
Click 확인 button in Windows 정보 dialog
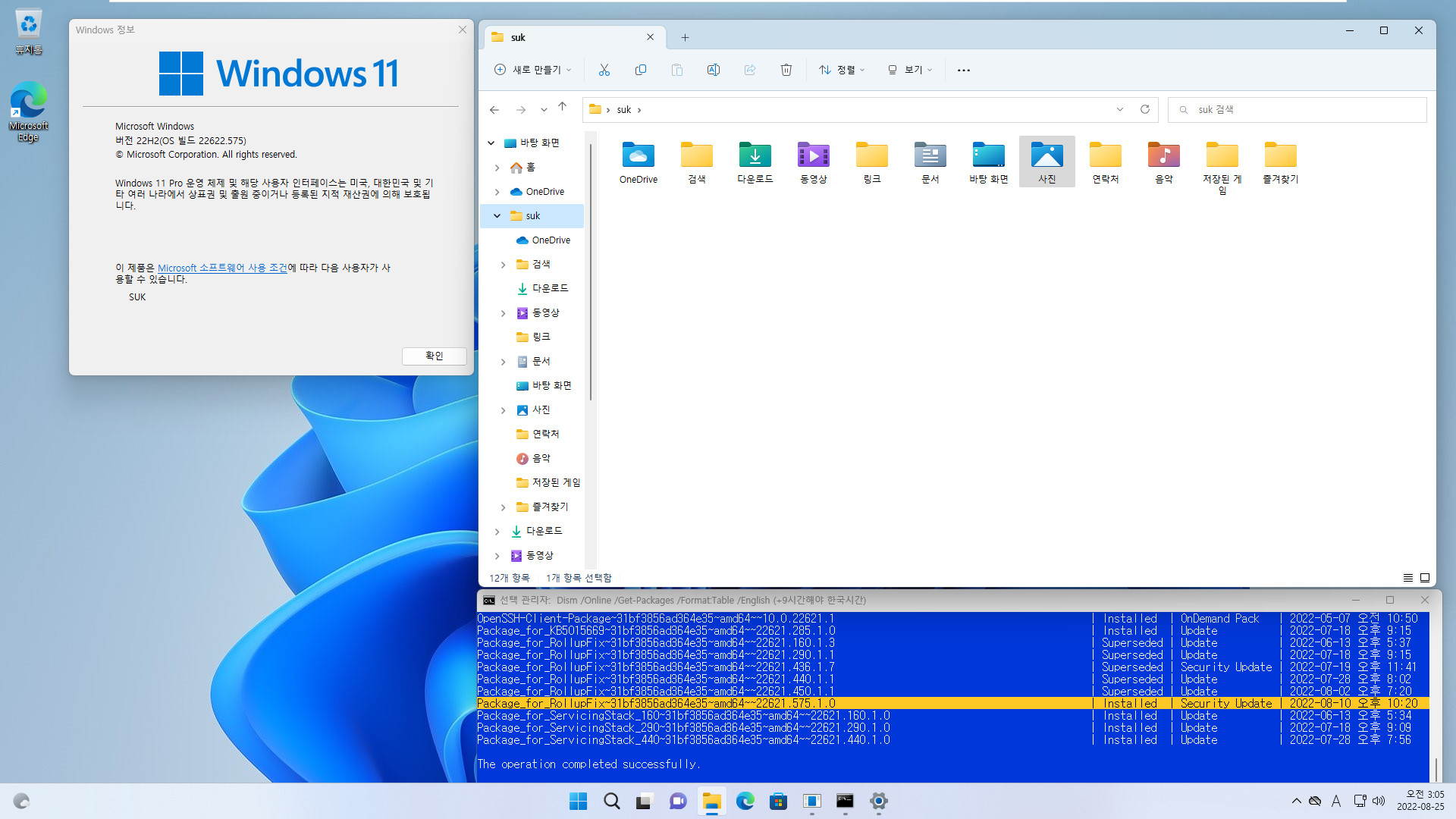click(434, 356)
